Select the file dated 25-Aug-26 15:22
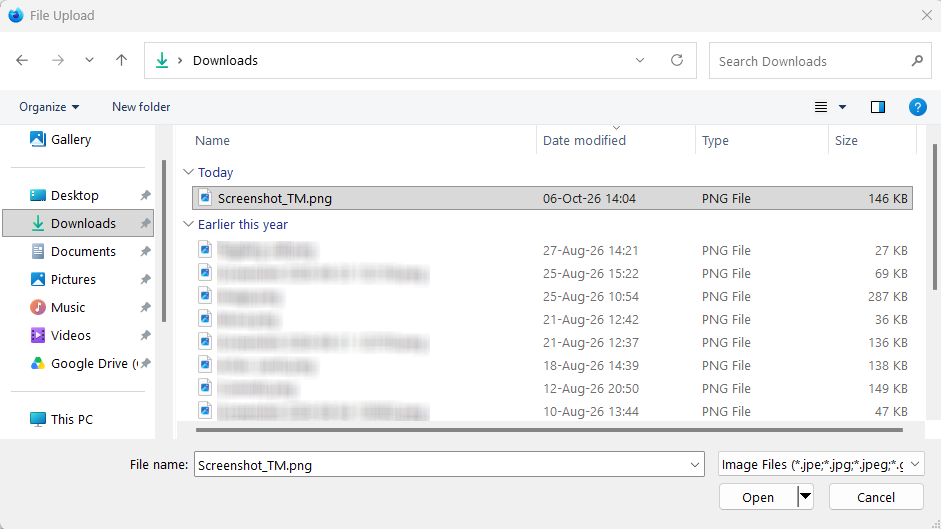Image resolution: width=941 pixels, height=529 pixels. [552, 273]
